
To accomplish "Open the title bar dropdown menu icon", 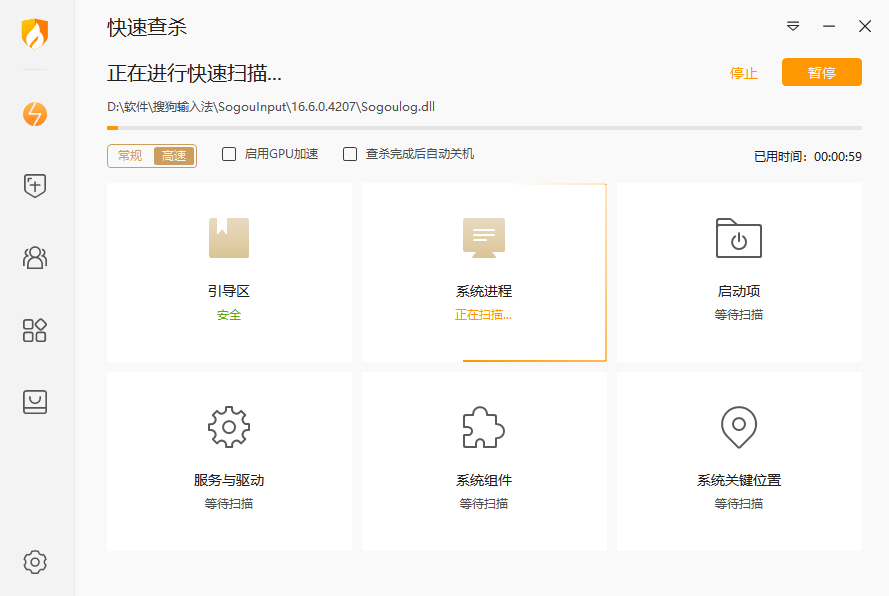I will point(793,26).
